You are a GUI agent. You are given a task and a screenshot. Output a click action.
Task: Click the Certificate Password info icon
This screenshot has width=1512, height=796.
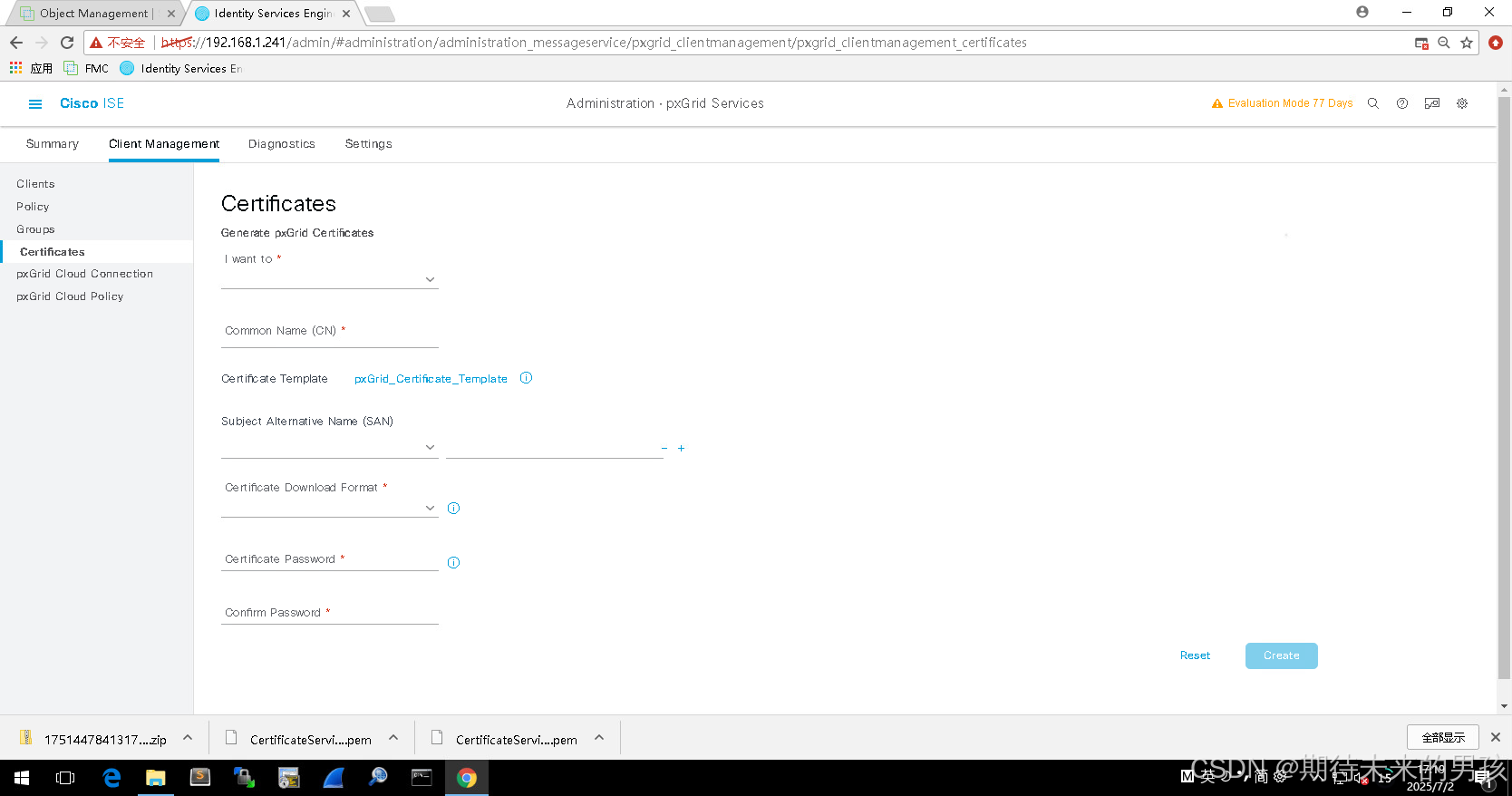tap(454, 563)
